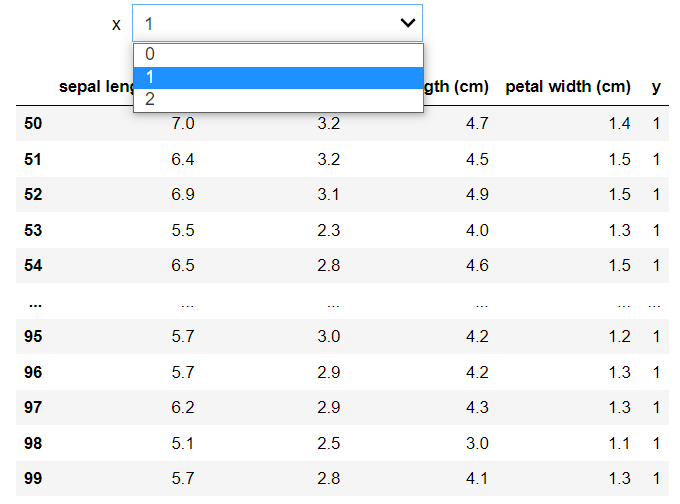Click petal width 1.2 in row 95
This screenshot has width=680, height=504.
tap(619, 336)
